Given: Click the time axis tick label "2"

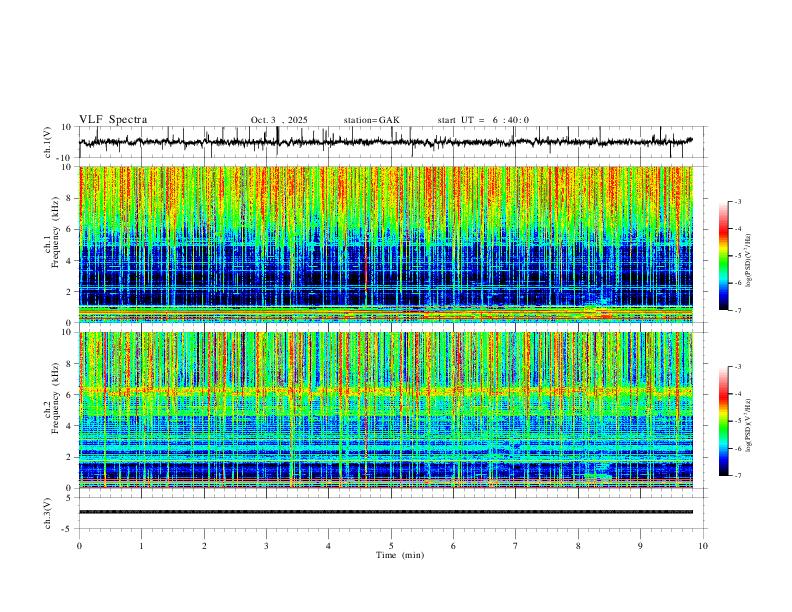Looking at the screenshot, I should click(204, 546).
